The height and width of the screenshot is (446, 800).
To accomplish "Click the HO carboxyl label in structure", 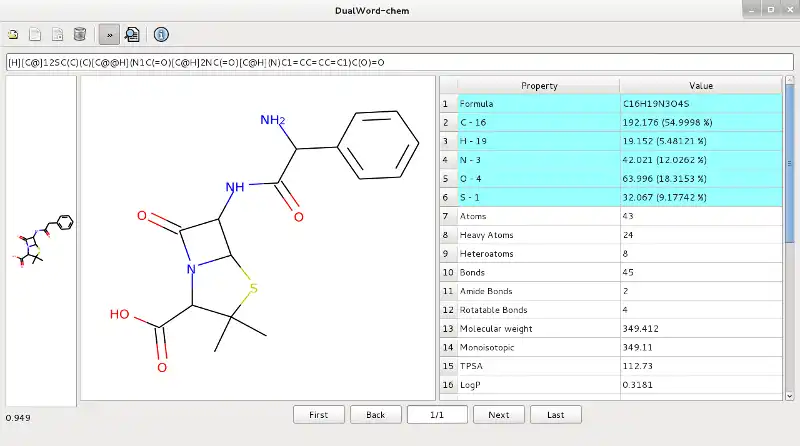I will pyautogui.click(x=120, y=314).
